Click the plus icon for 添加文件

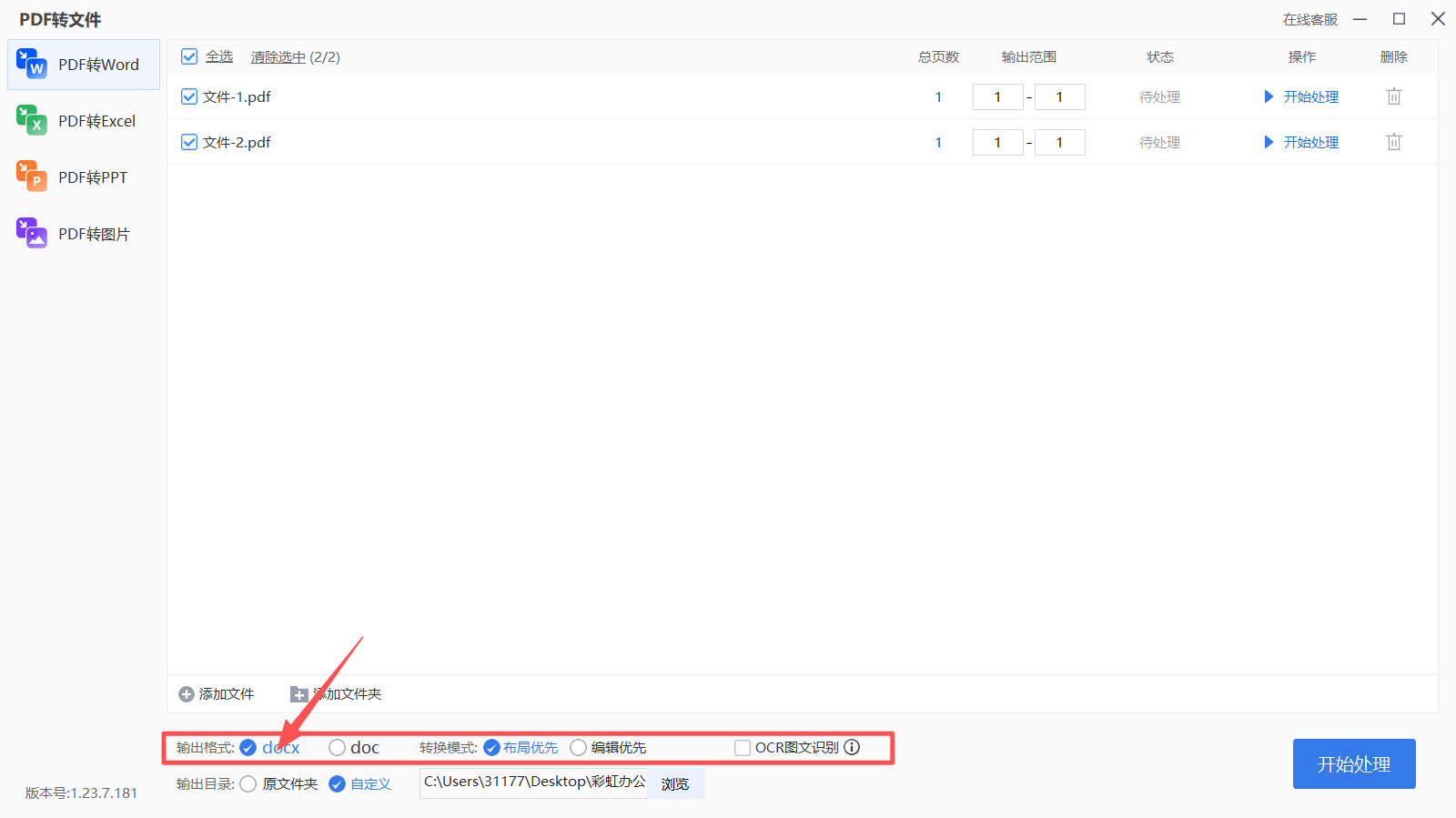pos(187,694)
